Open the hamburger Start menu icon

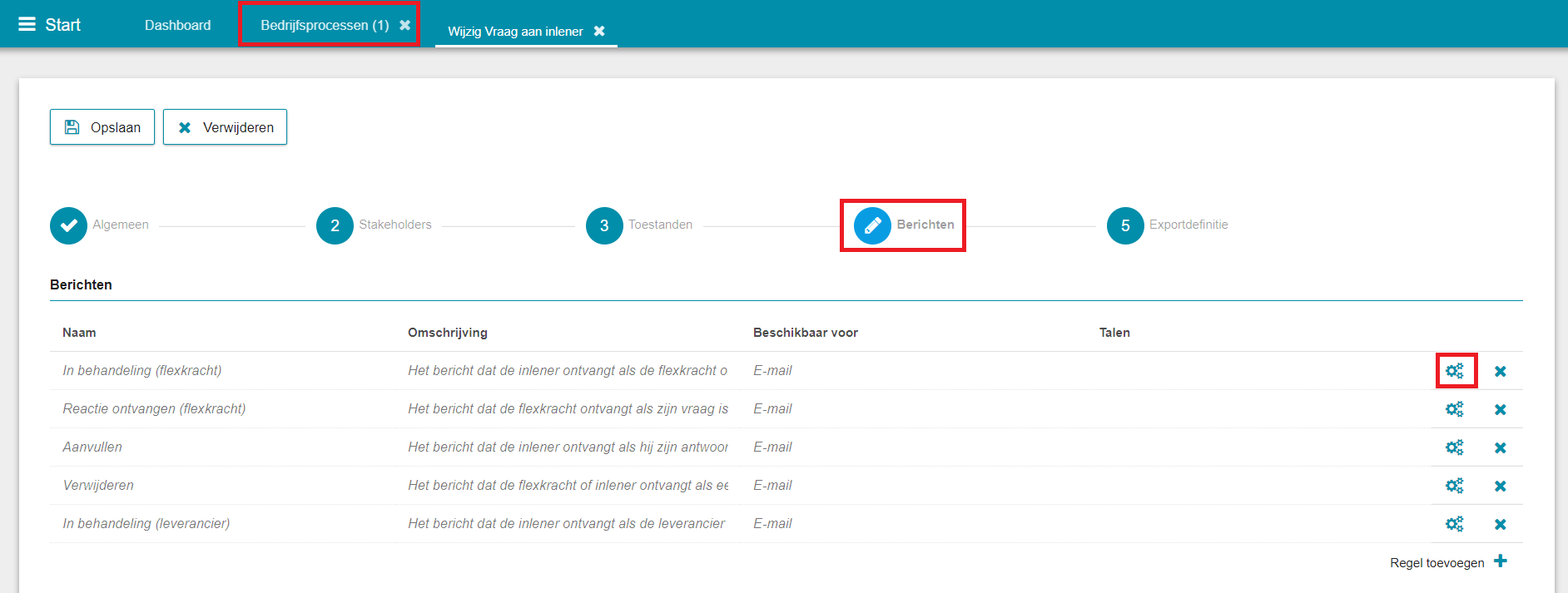27,24
